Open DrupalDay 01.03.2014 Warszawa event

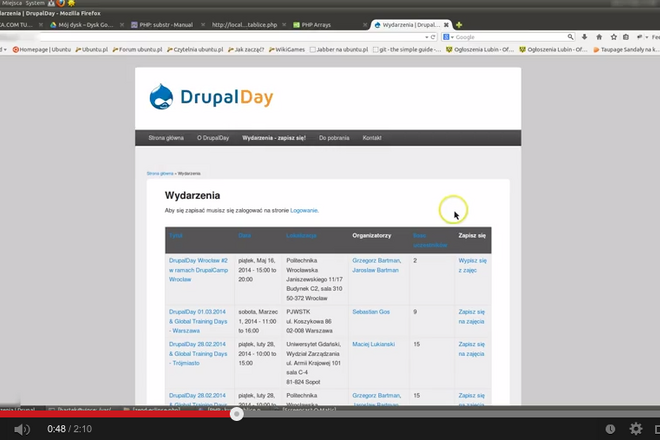[x=198, y=318]
